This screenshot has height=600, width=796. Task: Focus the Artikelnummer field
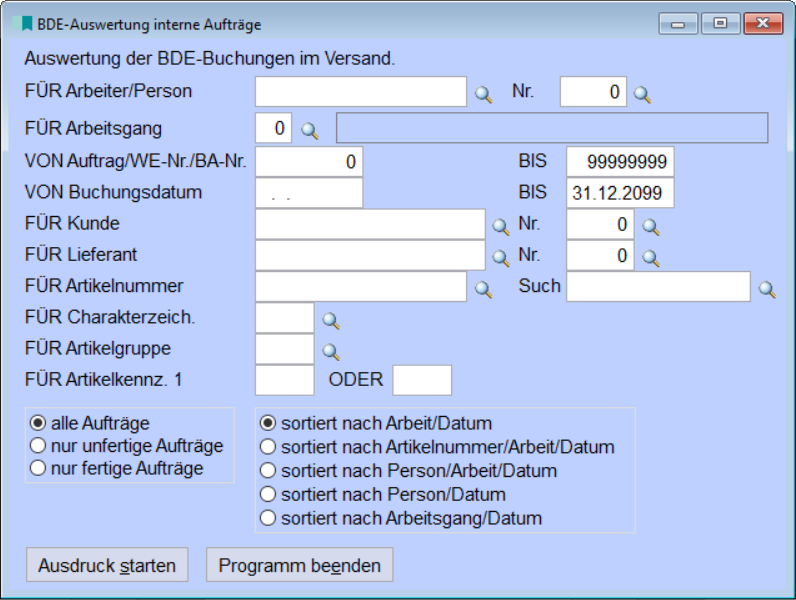click(361, 287)
